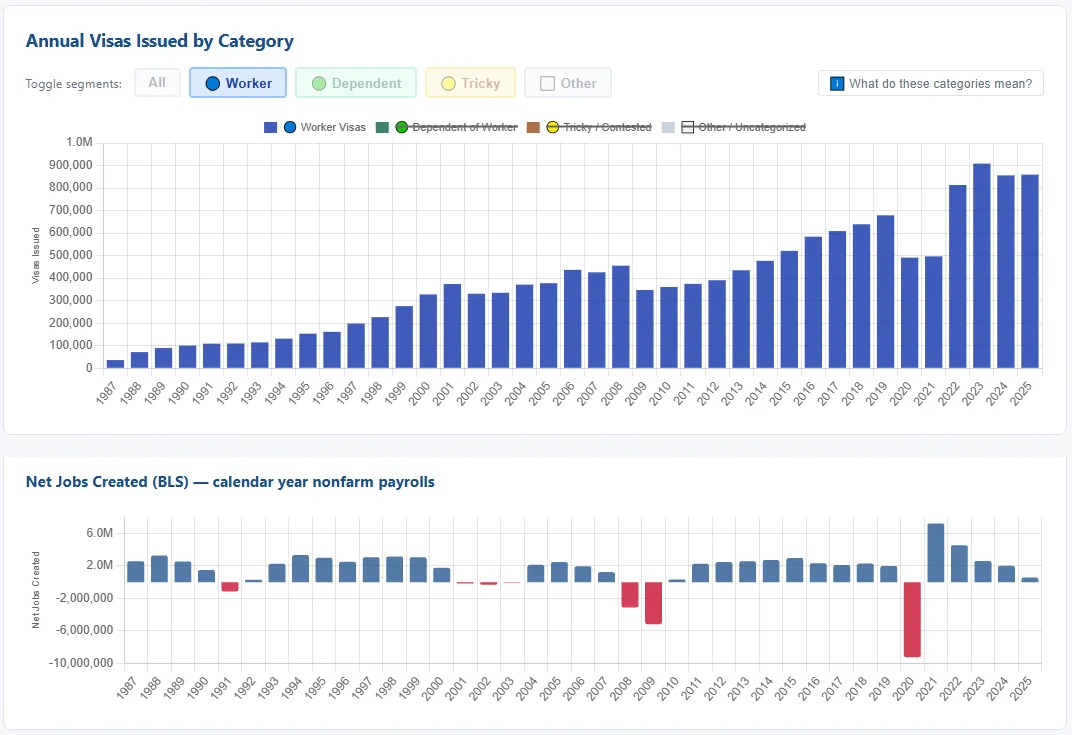The height and width of the screenshot is (735, 1072).
Task: Click the Other / Uncategorized gray legend swatch
Action: coord(669,127)
